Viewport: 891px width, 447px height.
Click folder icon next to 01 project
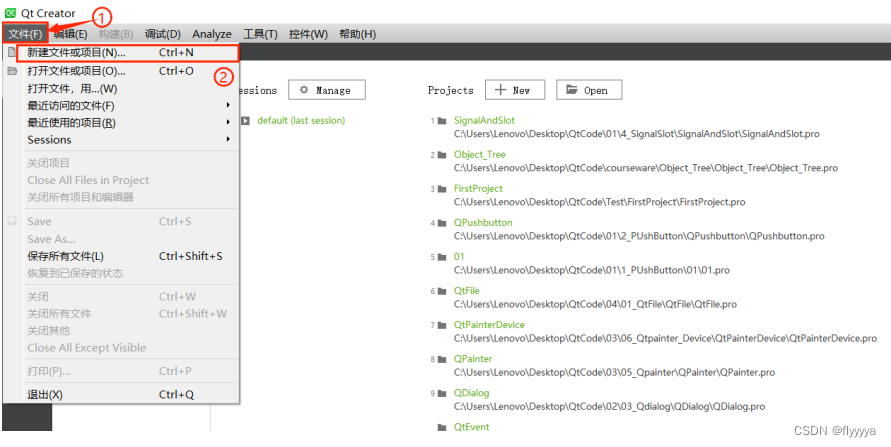tap(442, 257)
